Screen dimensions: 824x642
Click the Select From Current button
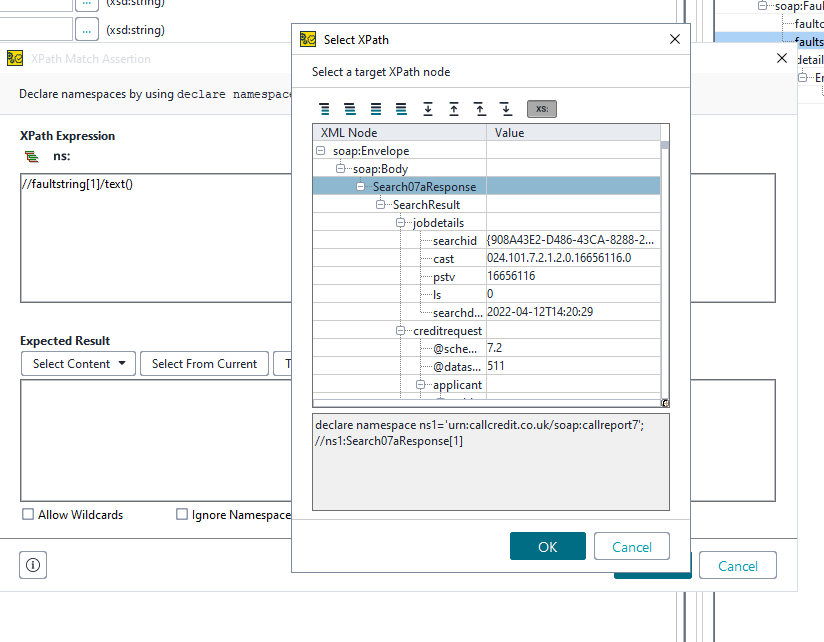pos(204,364)
